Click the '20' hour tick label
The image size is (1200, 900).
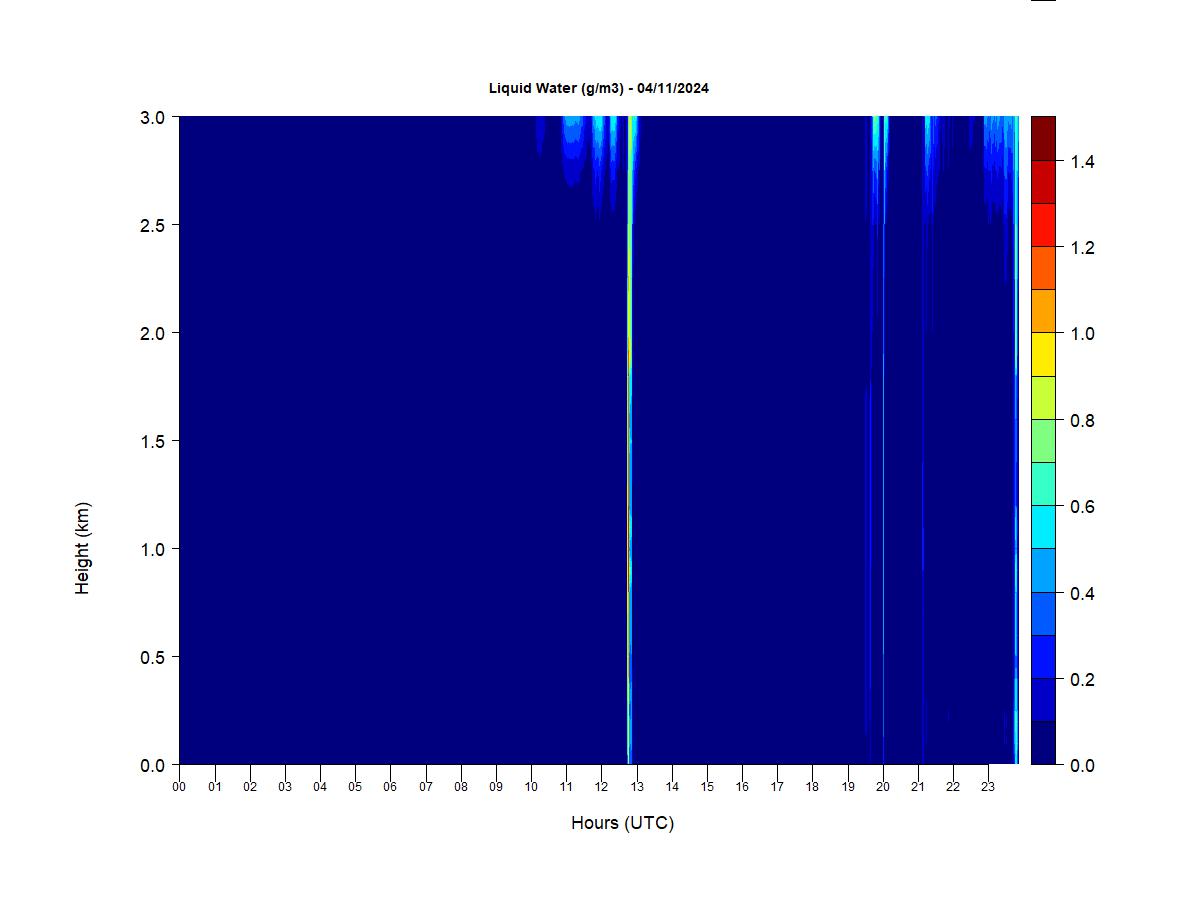883,787
